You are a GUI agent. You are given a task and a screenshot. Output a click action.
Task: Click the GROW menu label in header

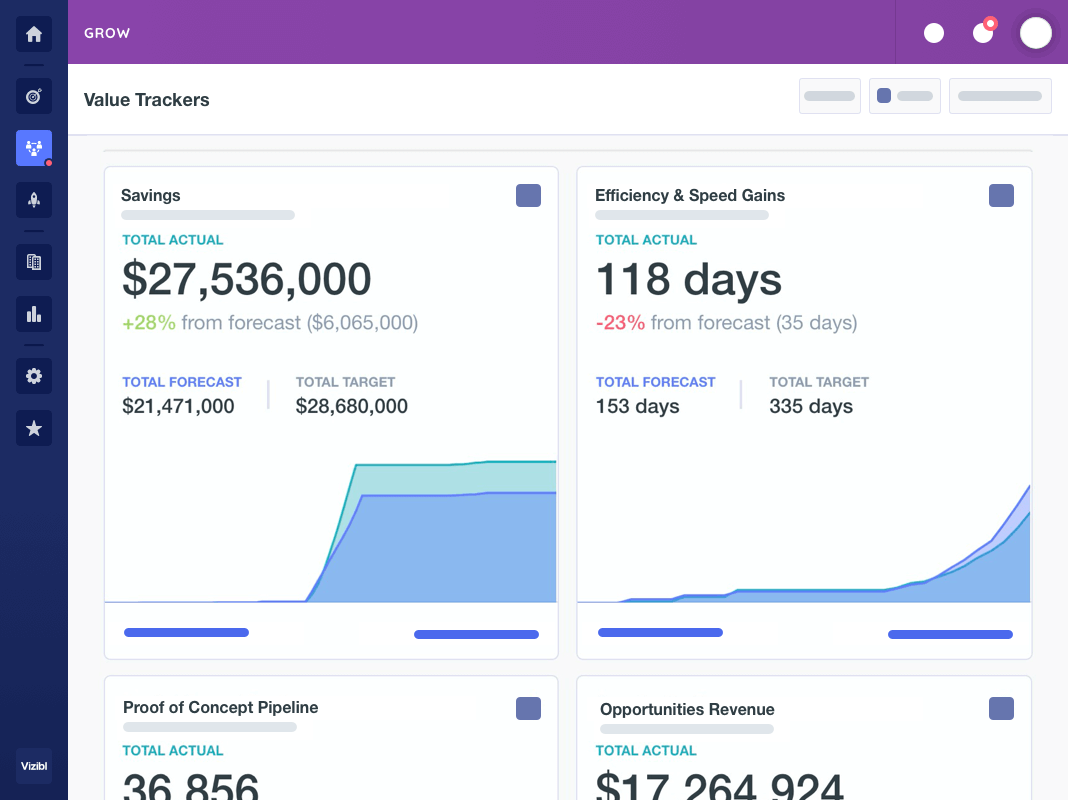coord(107,32)
